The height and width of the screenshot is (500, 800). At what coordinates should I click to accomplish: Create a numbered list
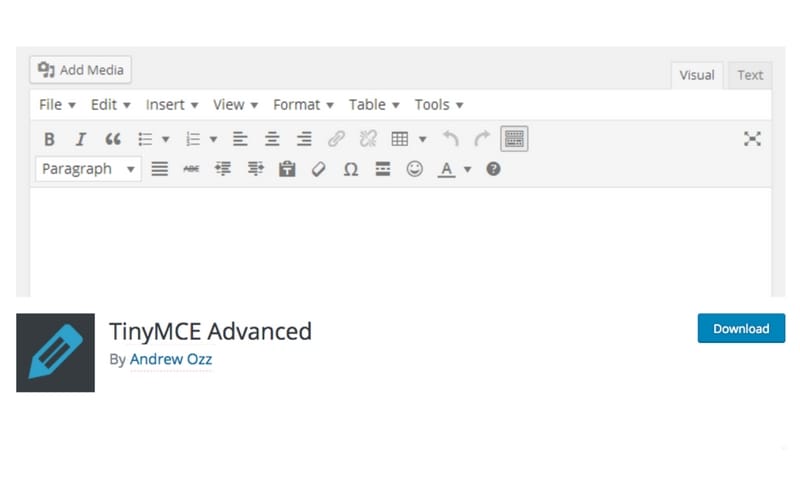tap(193, 139)
